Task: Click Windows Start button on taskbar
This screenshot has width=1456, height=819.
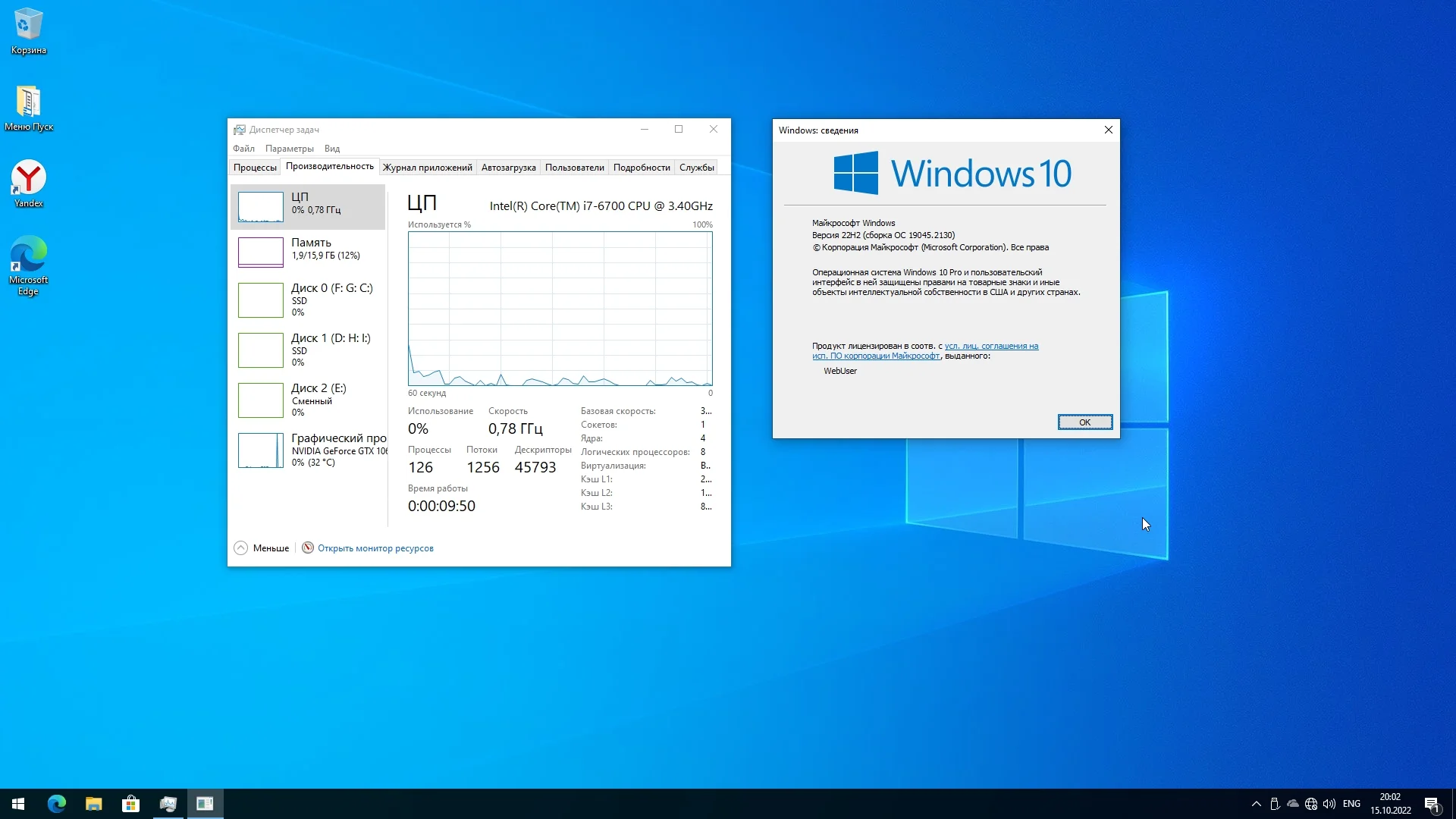Action: pyautogui.click(x=18, y=804)
